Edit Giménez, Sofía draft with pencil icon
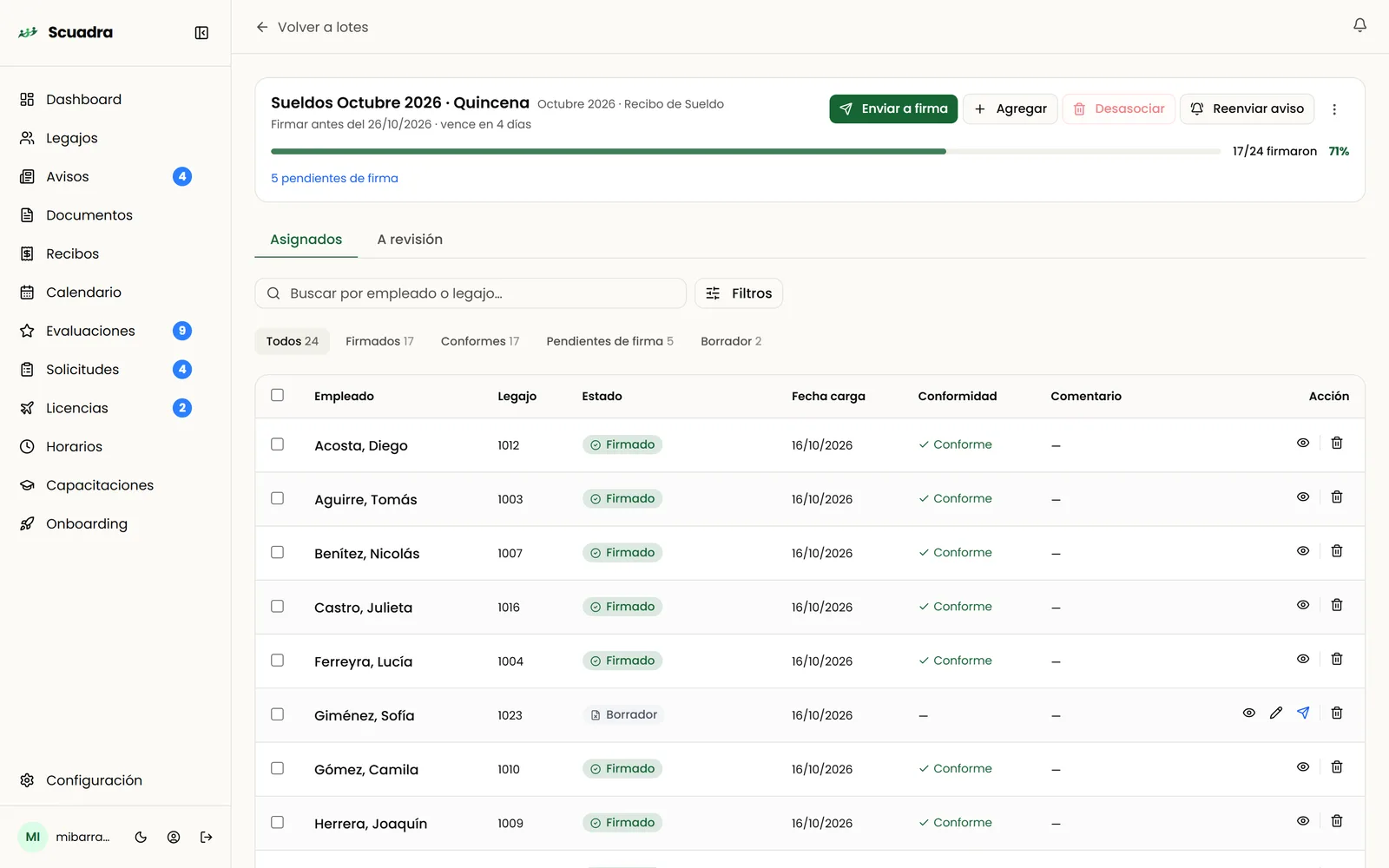Image resolution: width=1389 pixels, height=868 pixels. (x=1275, y=713)
